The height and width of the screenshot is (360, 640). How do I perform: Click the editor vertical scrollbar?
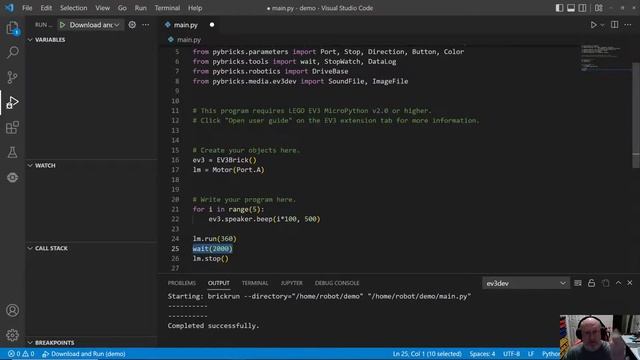636,114
